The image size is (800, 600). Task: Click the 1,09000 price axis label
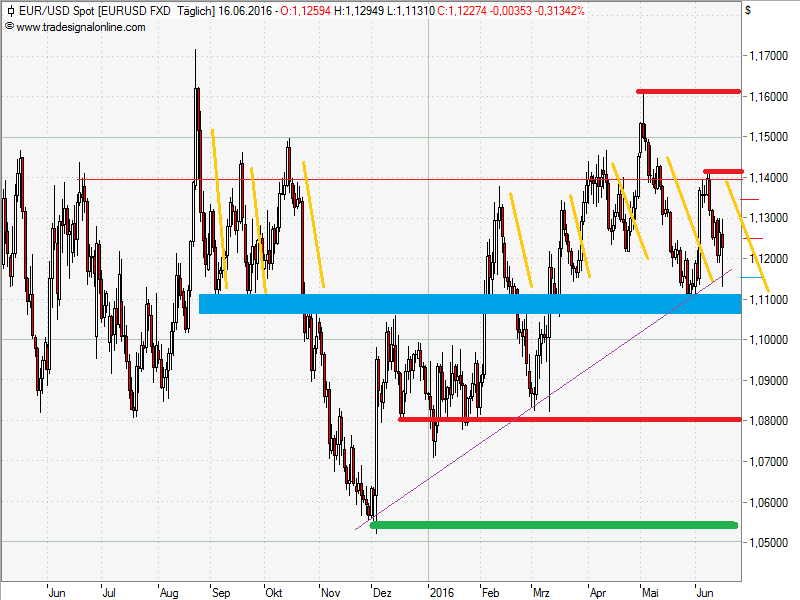click(768, 381)
